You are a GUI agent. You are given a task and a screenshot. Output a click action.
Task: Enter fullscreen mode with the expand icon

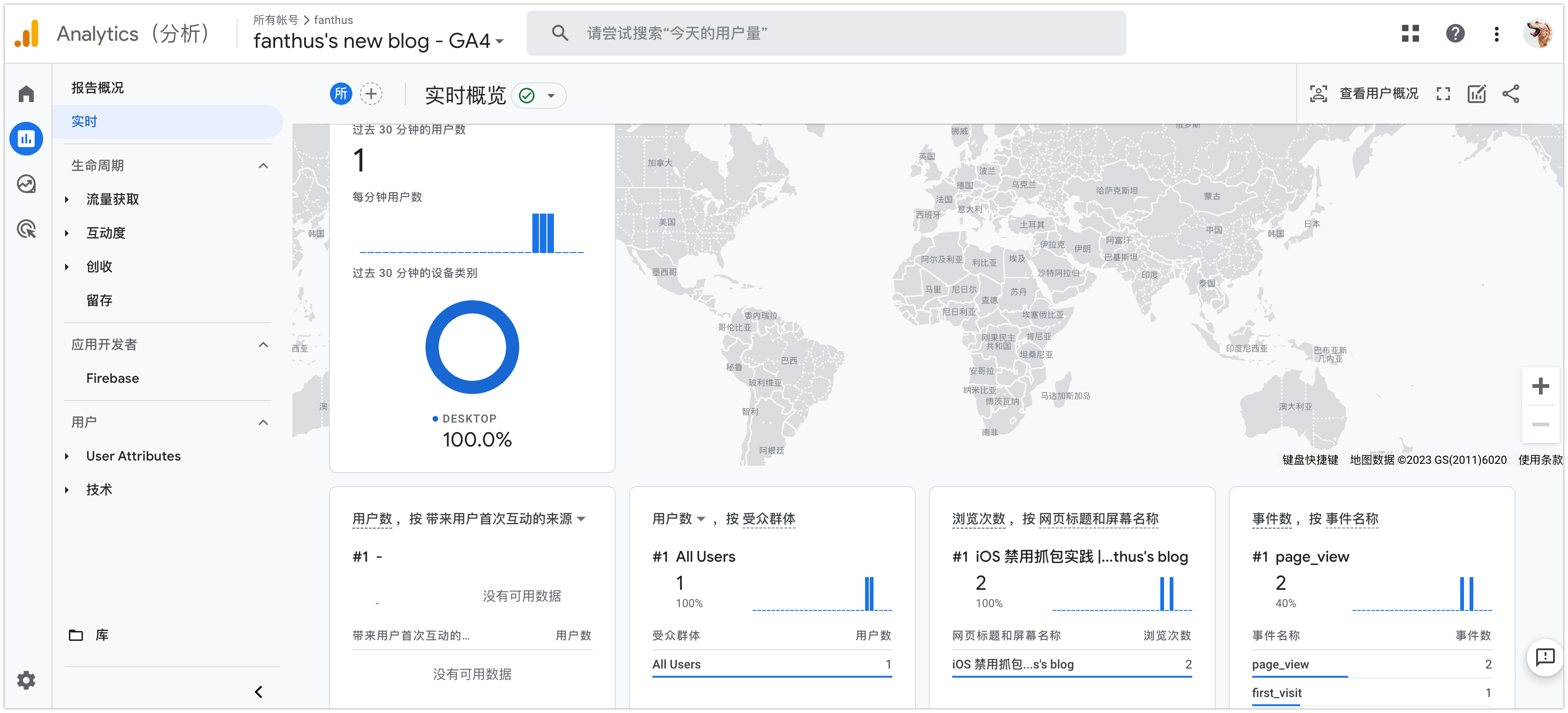click(x=1442, y=94)
